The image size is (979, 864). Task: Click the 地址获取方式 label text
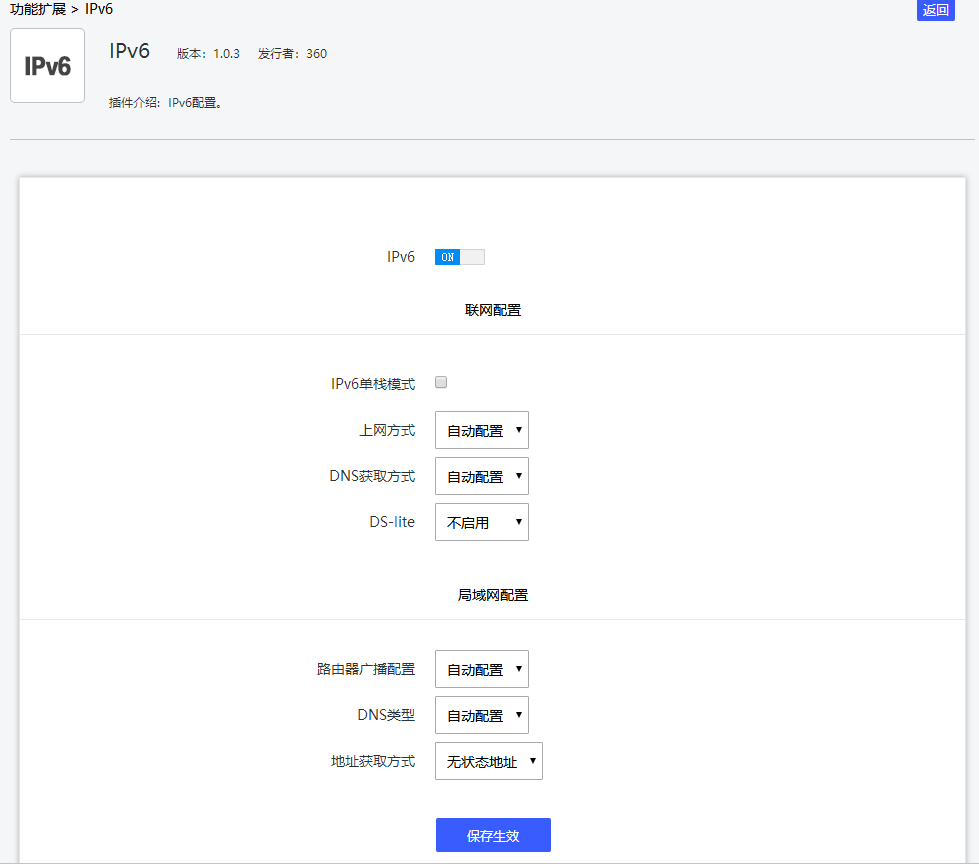[x=373, y=762]
